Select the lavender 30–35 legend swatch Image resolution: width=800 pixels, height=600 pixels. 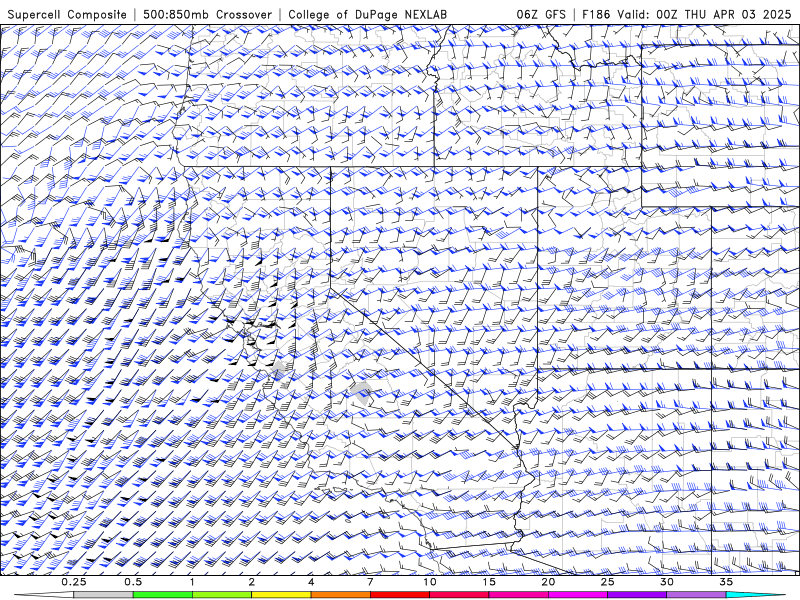click(696, 595)
